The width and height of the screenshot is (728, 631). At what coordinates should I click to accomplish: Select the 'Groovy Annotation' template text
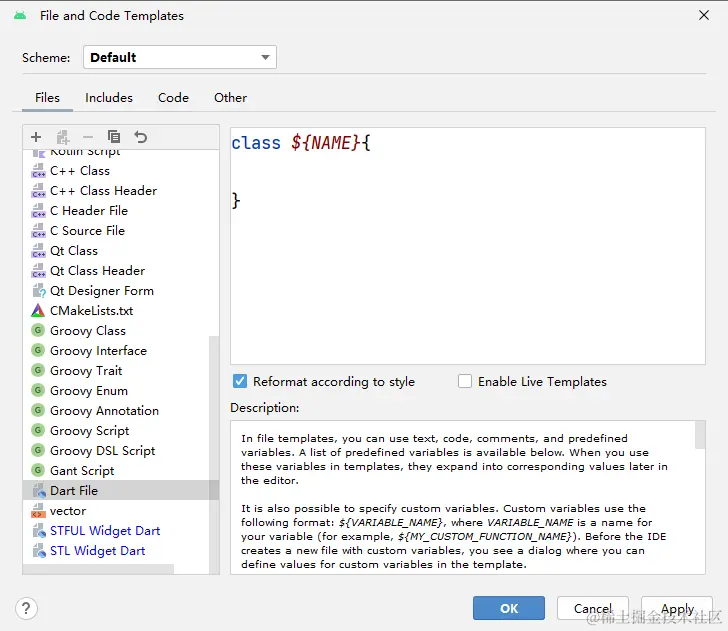coord(104,410)
